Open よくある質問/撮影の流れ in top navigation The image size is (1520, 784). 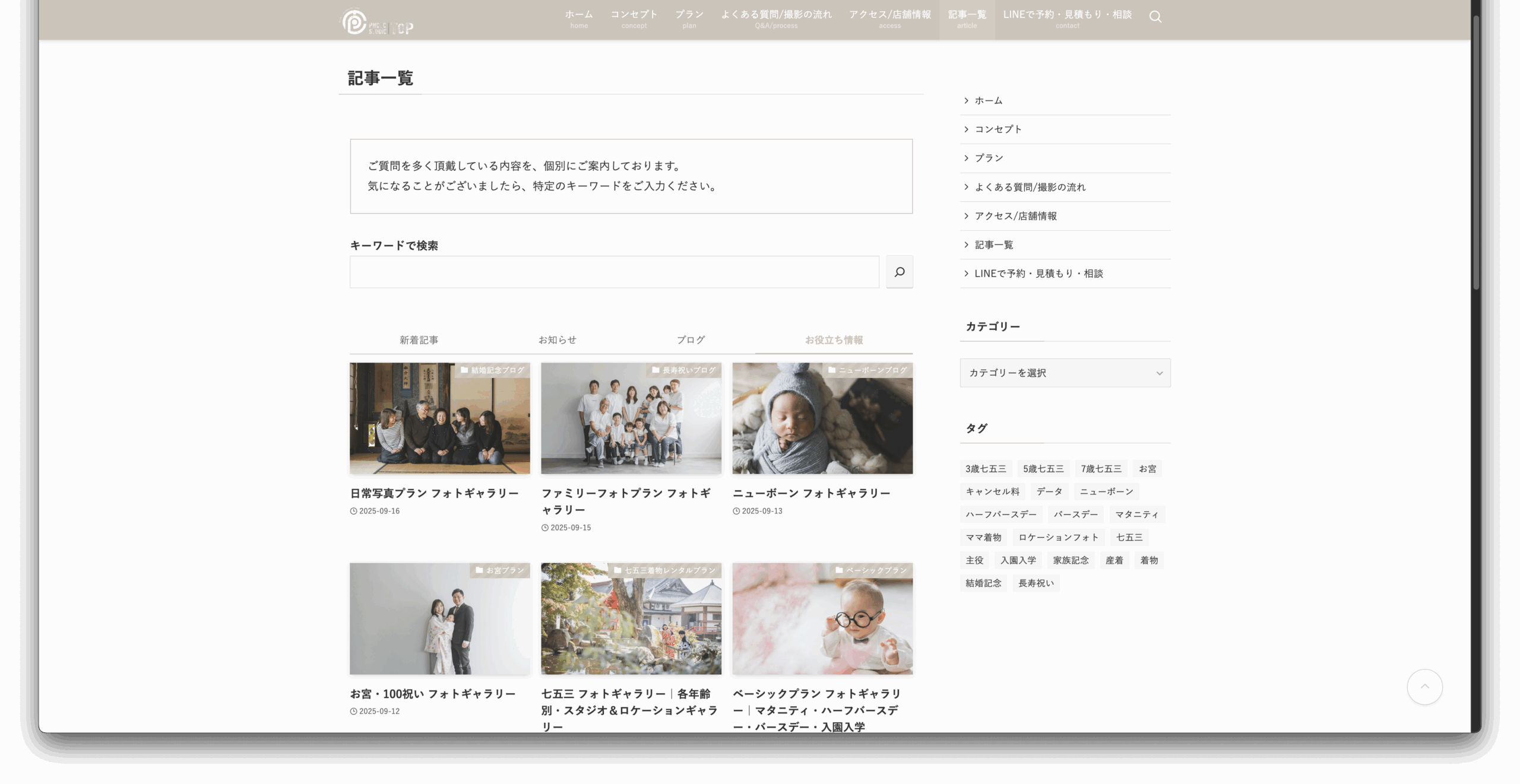[777, 19]
